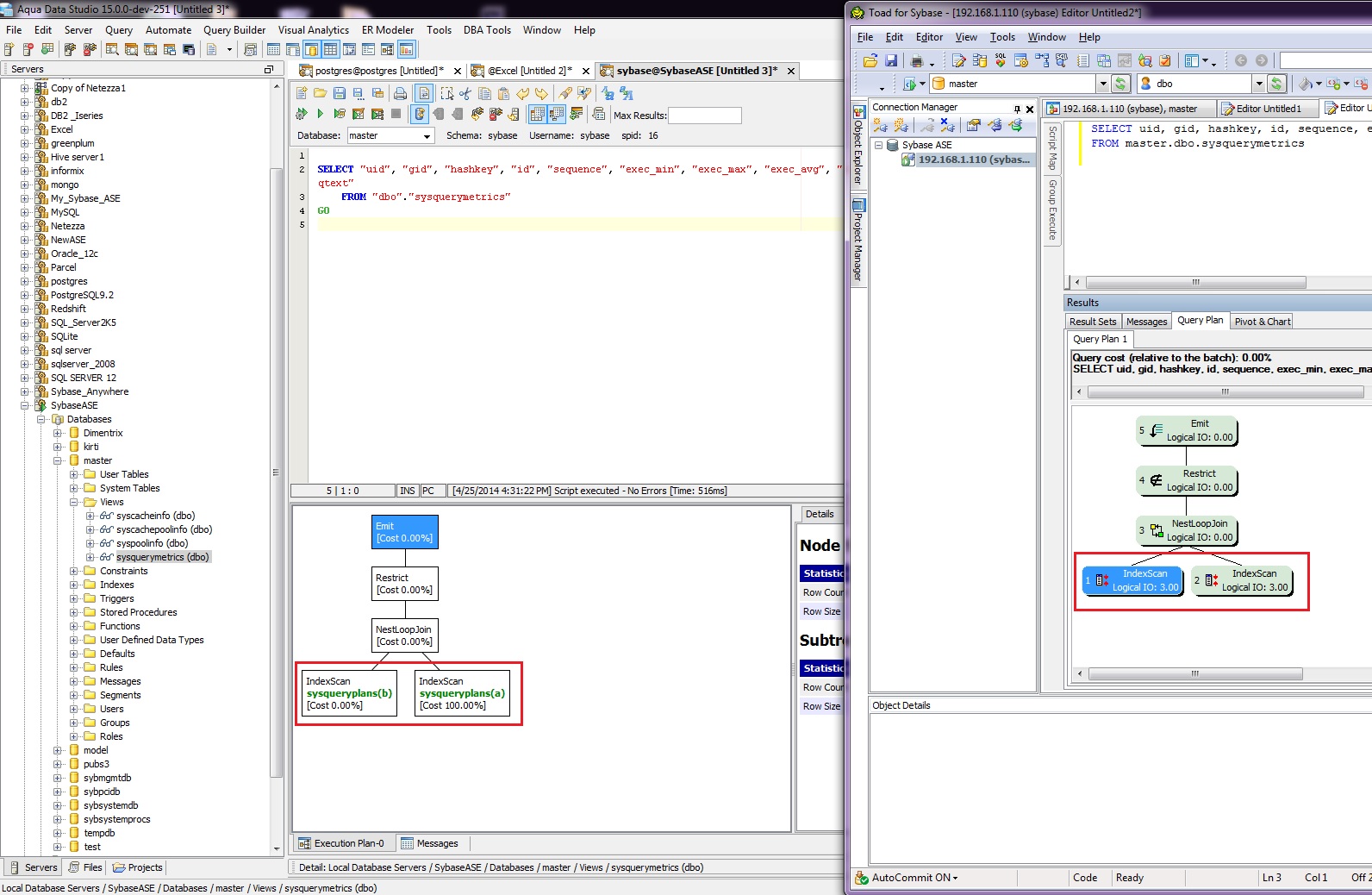Click Aqua editor Paste clipboard icon
Image resolution: width=1372 pixels, height=895 pixels.
[503, 93]
